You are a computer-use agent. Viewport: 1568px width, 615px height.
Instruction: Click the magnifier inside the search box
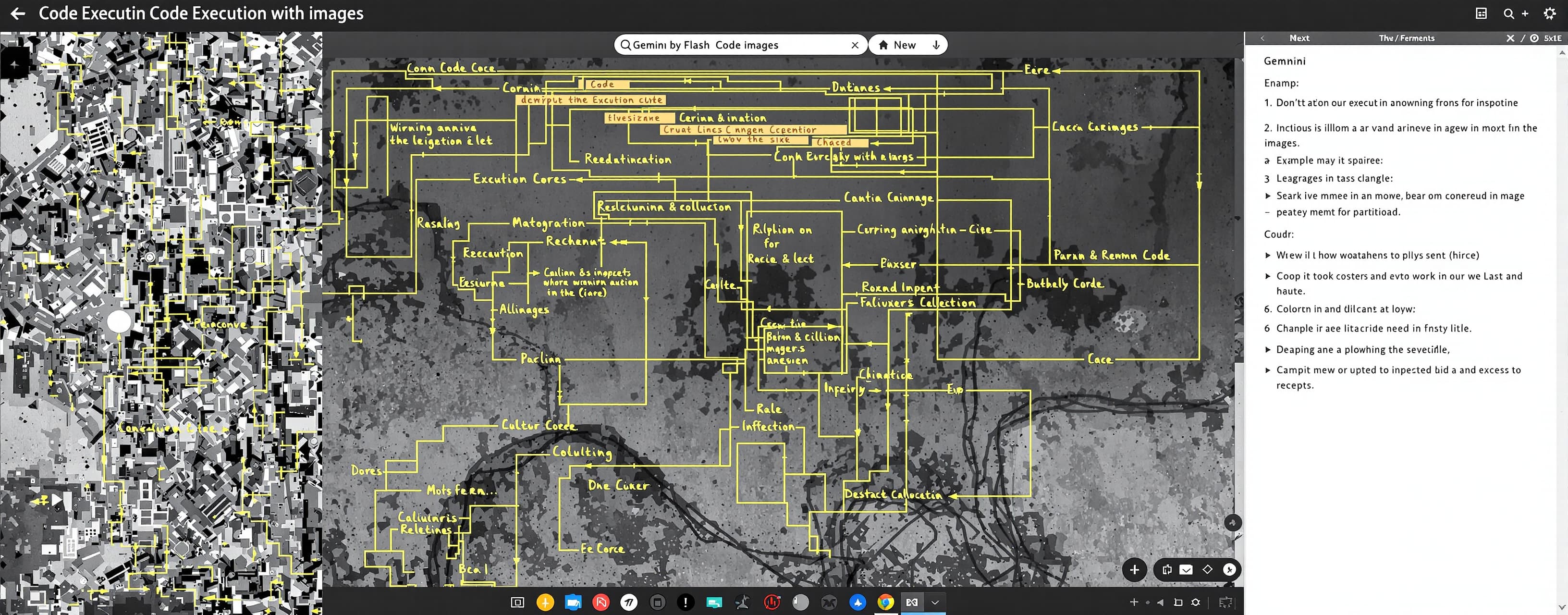[x=625, y=45]
